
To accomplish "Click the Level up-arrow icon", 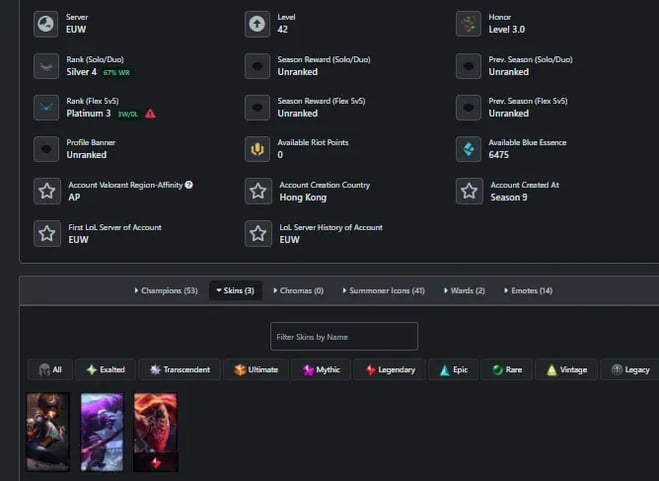I will pos(259,24).
